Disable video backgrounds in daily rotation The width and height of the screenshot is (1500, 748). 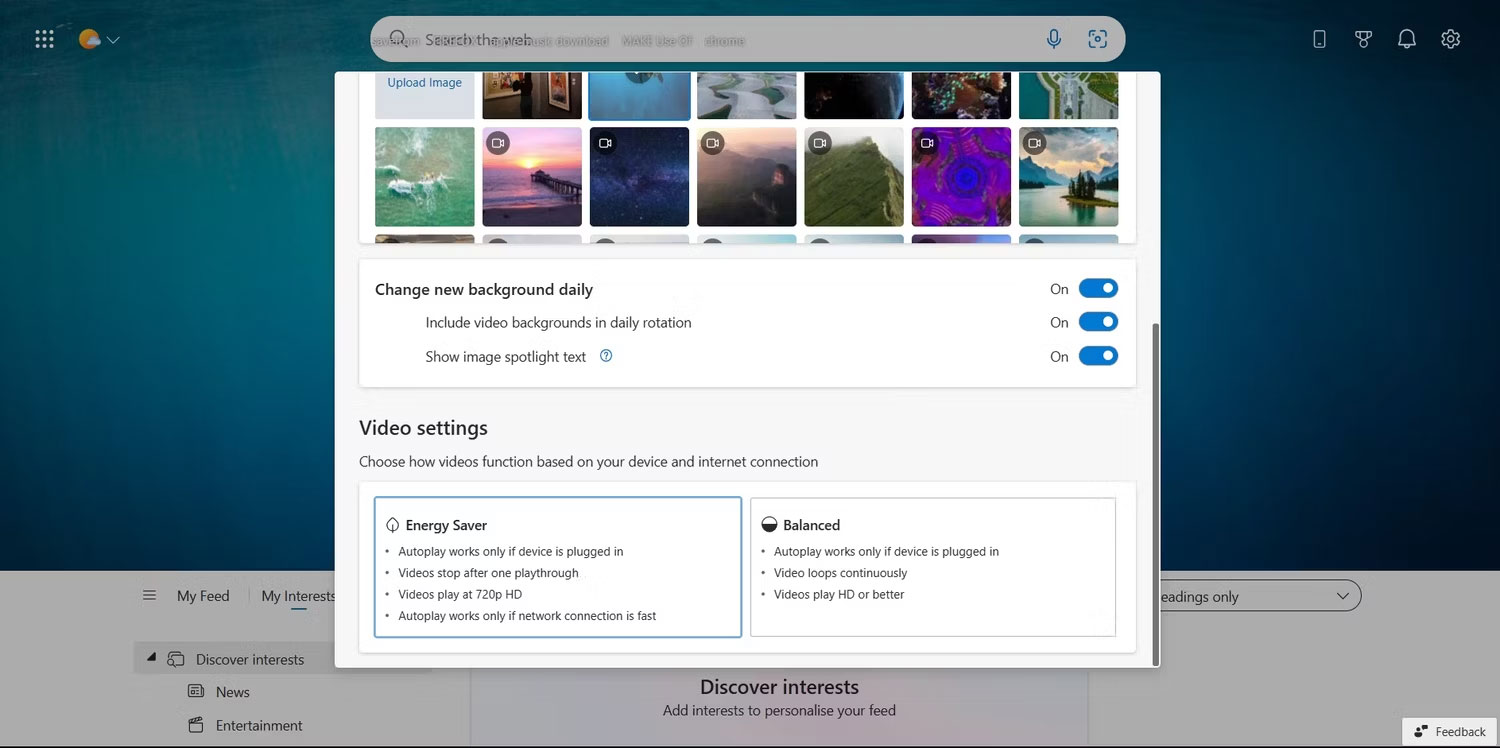pos(1098,322)
